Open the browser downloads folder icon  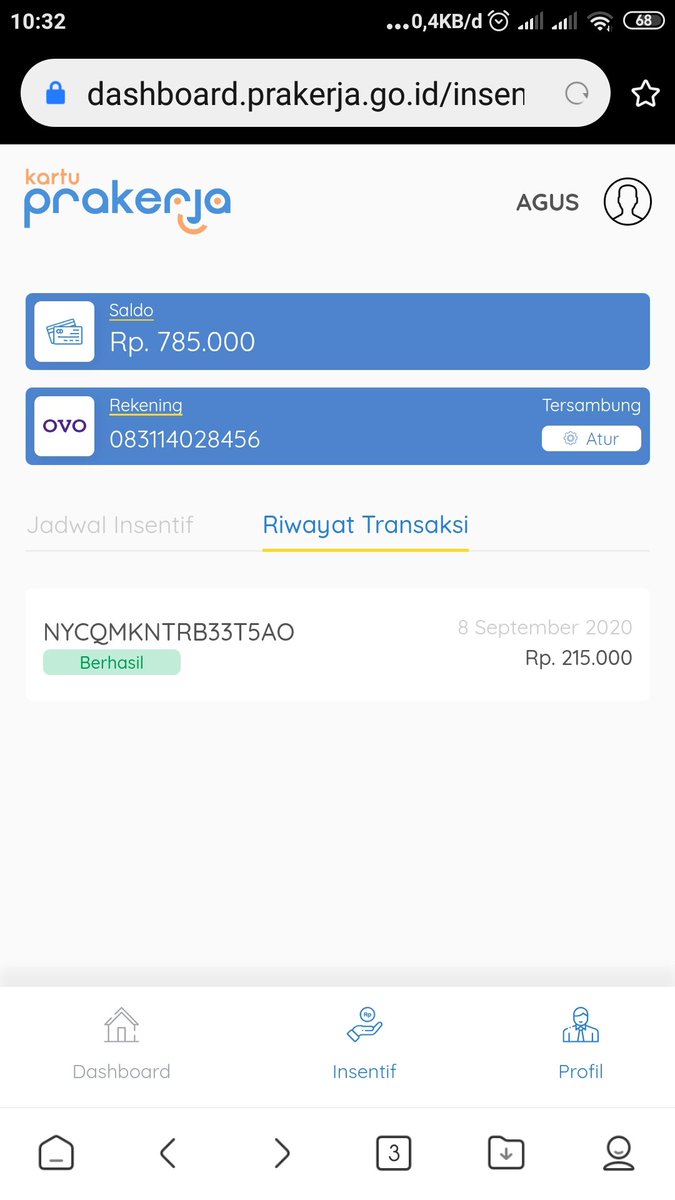[506, 1153]
